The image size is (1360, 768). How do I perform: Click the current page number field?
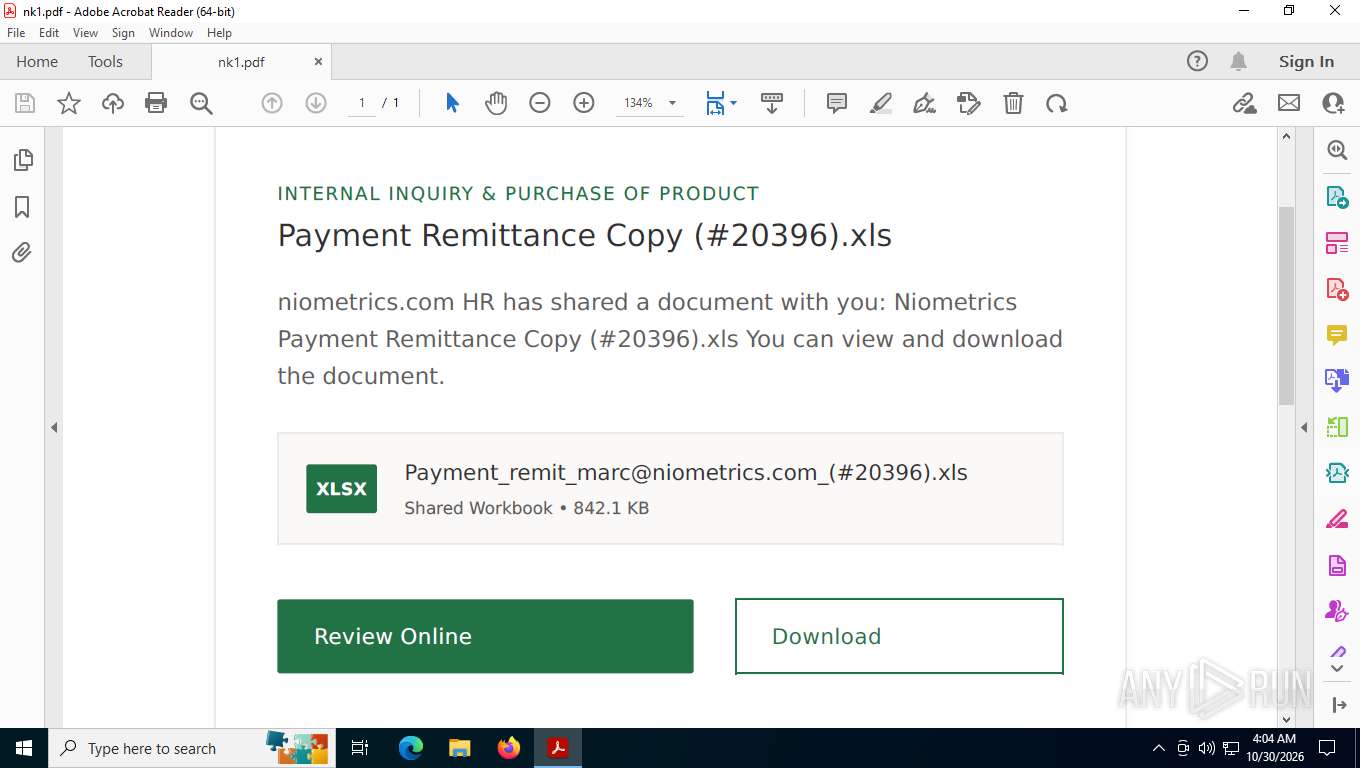tap(362, 103)
